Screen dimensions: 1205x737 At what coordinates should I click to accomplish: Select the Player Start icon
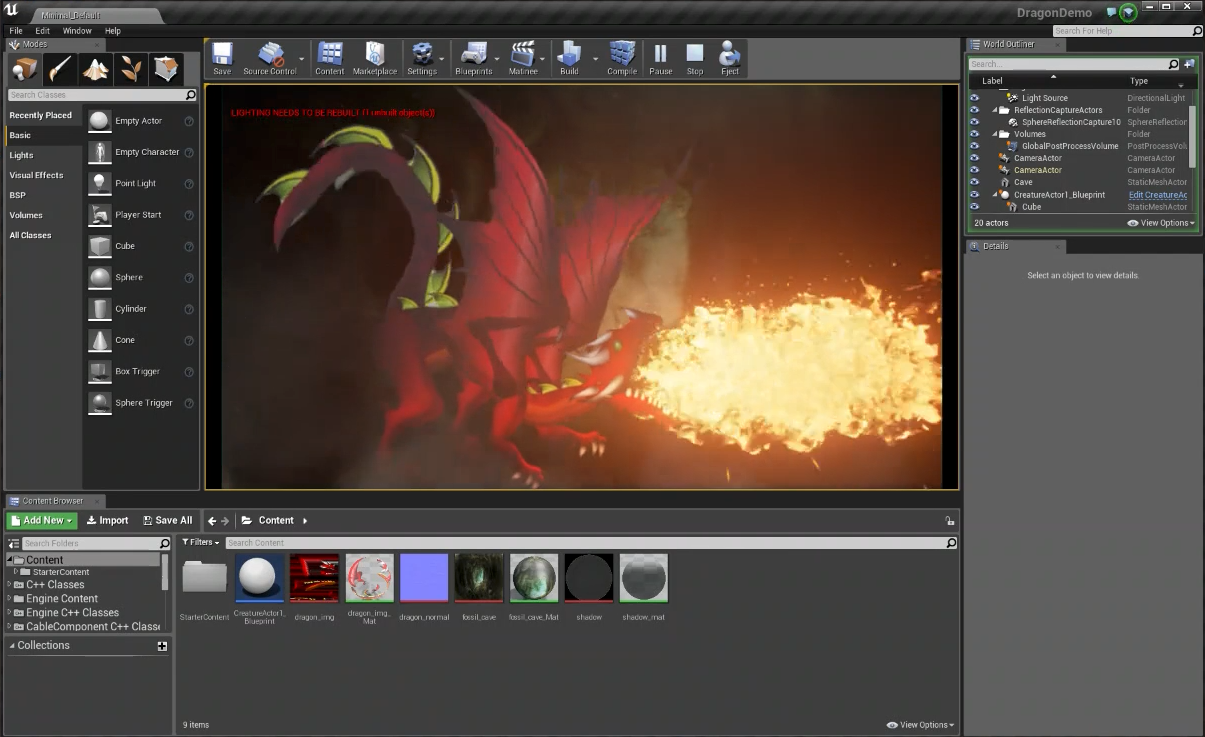(100, 215)
